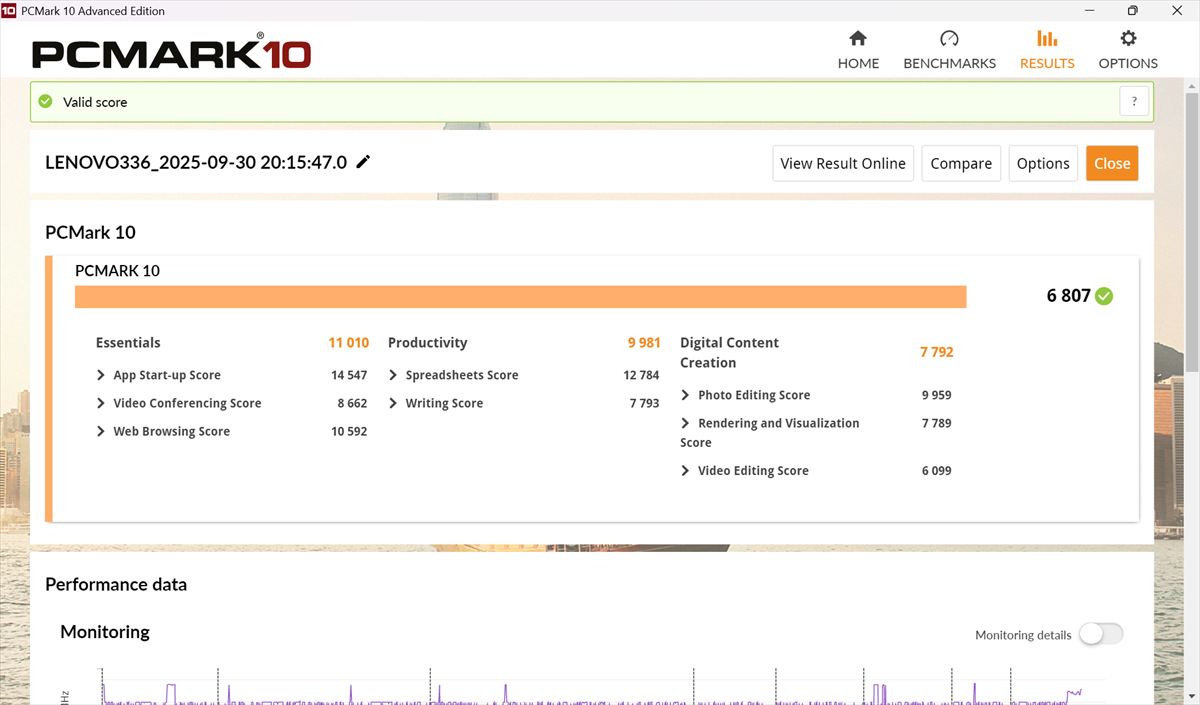Open the Results bar chart icon
The height and width of the screenshot is (705, 1200).
[1046, 39]
